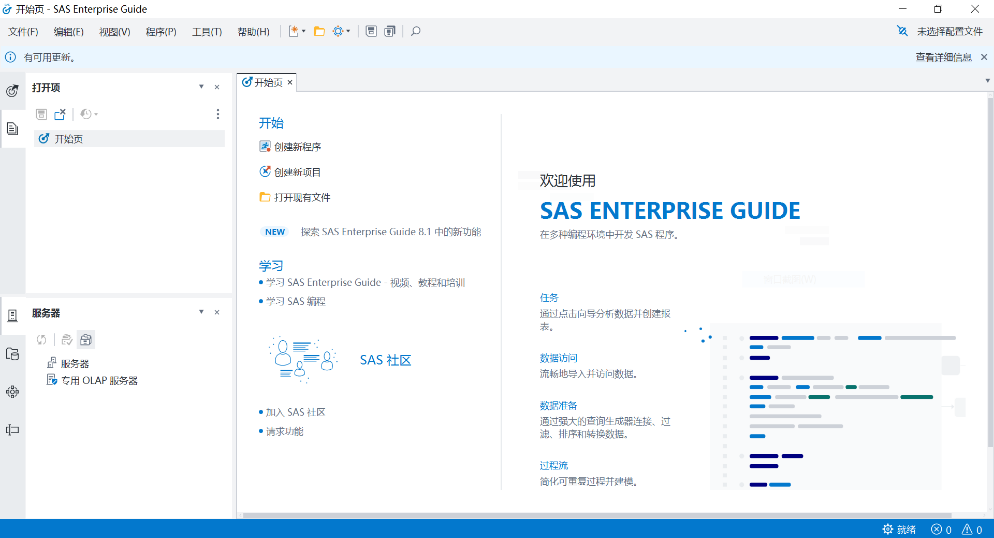Open the 学习 SAS 编程 link

pos(295,302)
